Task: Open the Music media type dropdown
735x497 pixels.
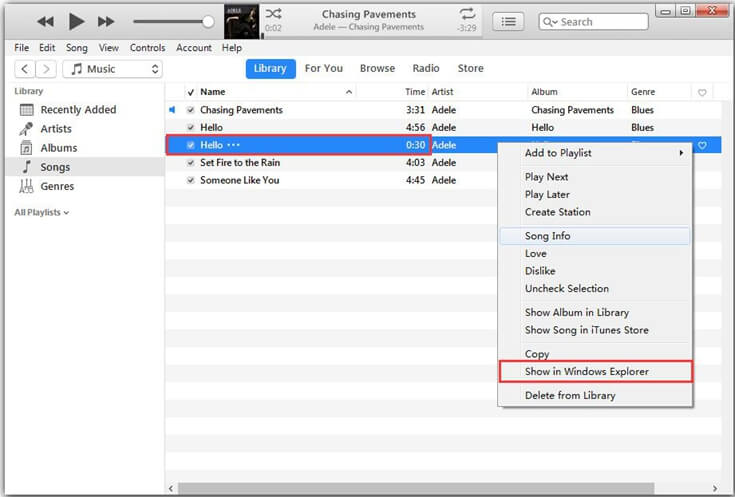Action: coord(112,69)
